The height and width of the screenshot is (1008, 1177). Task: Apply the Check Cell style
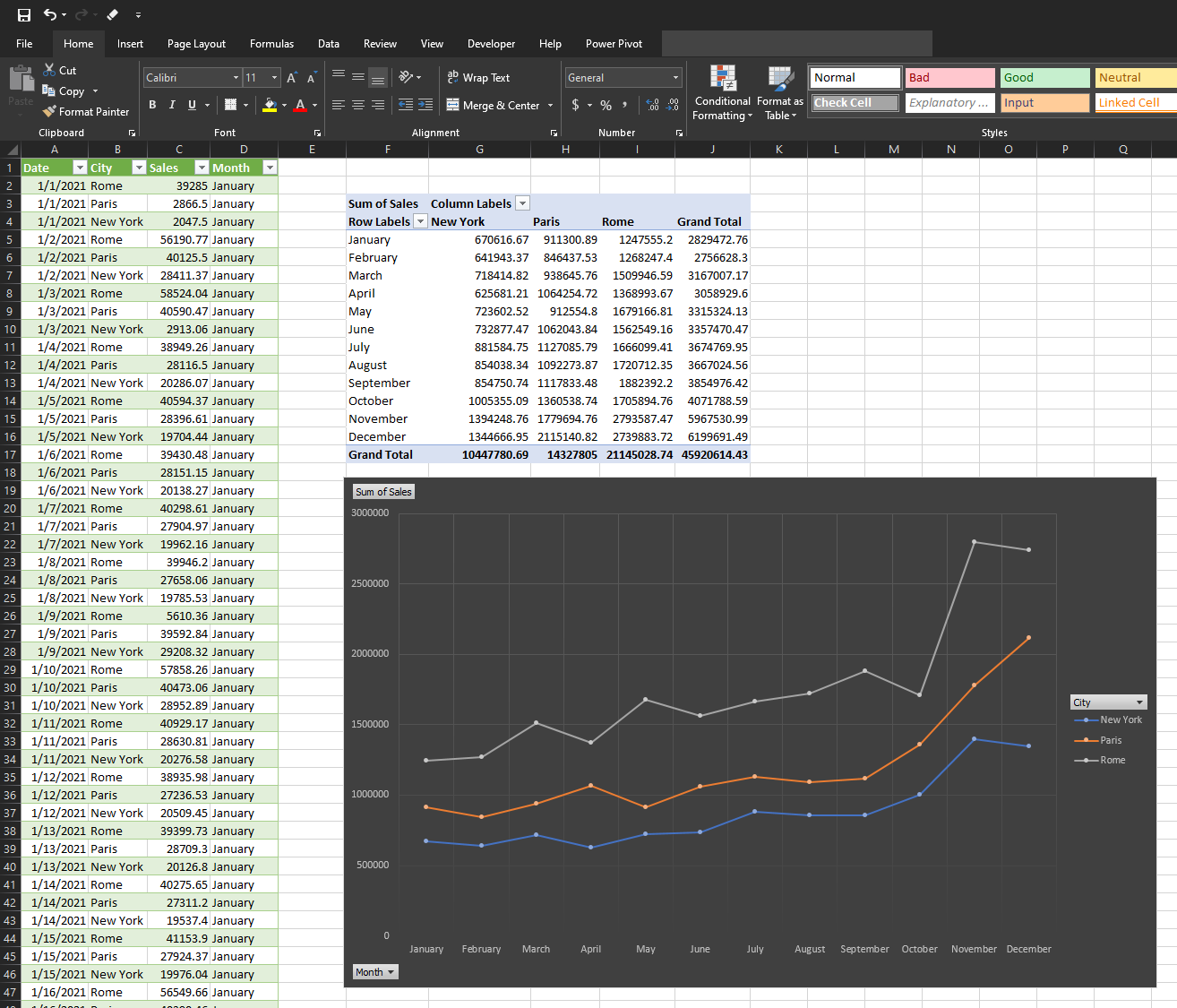[x=855, y=103]
